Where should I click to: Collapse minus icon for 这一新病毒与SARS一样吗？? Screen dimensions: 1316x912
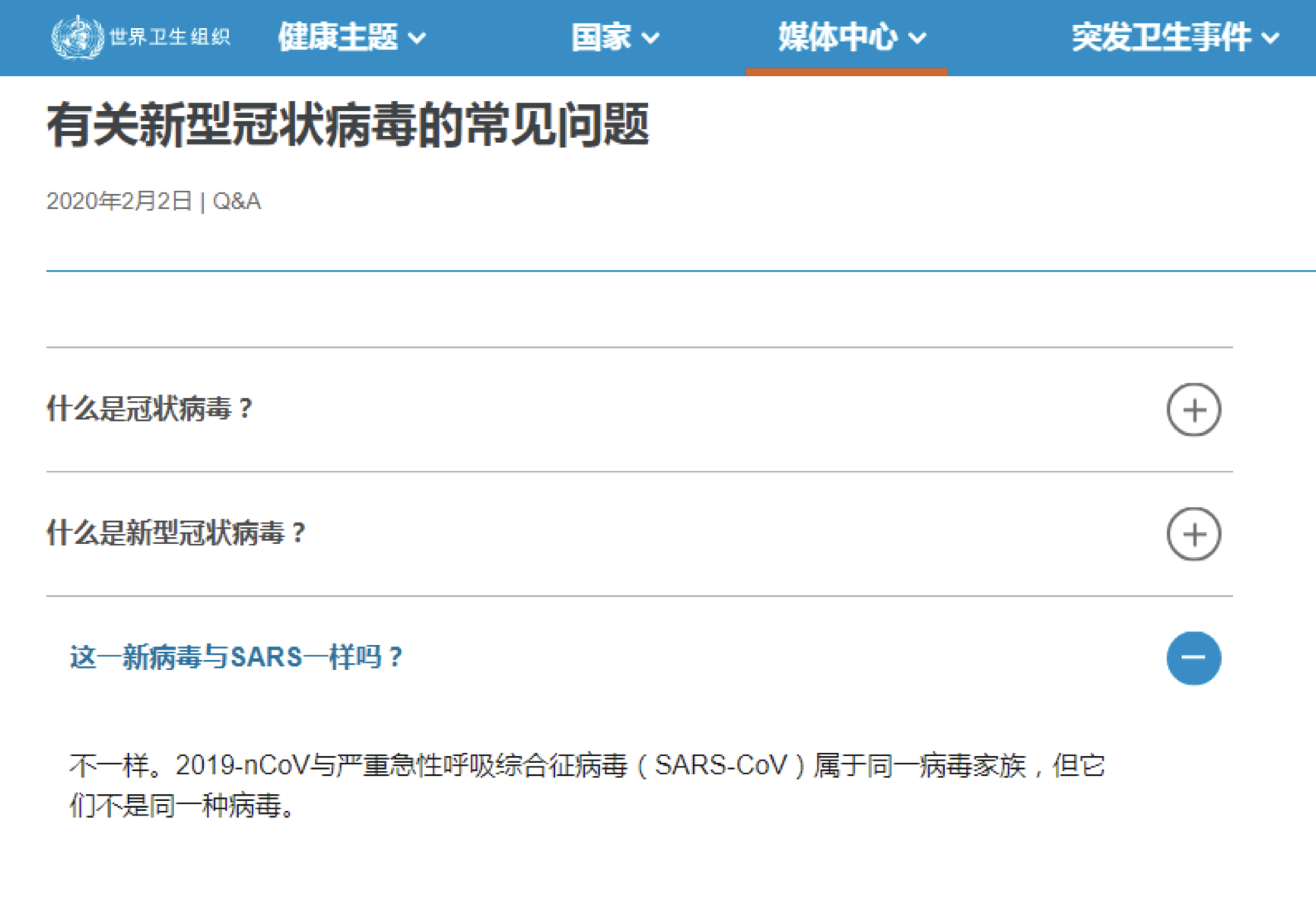coord(1194,658)
